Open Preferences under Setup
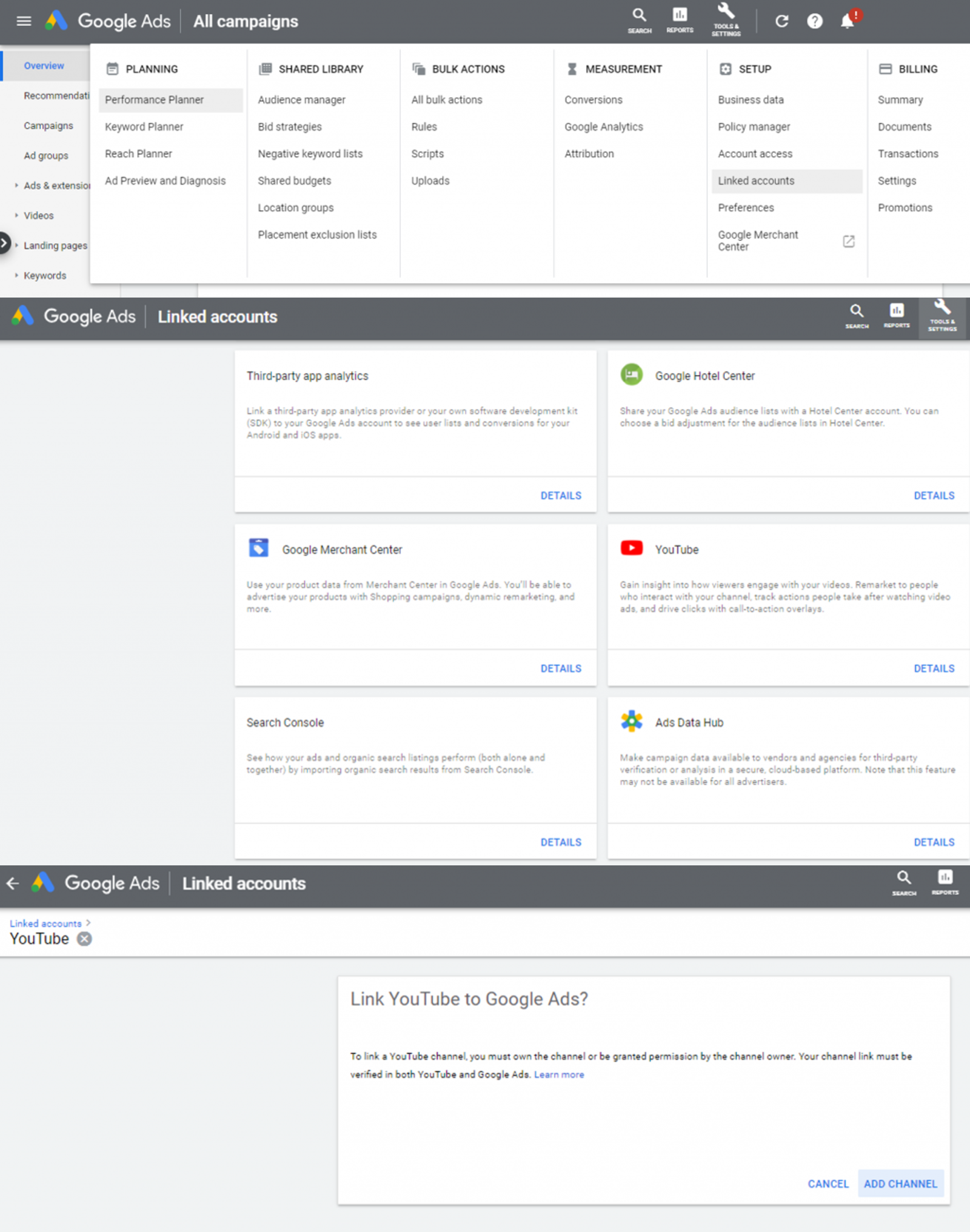The height and width of the screenshot is (1232, 970). [x=746, y=208]
